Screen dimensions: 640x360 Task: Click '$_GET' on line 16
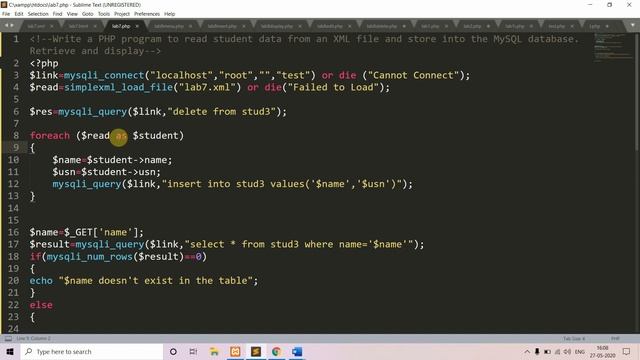point(78,232)
